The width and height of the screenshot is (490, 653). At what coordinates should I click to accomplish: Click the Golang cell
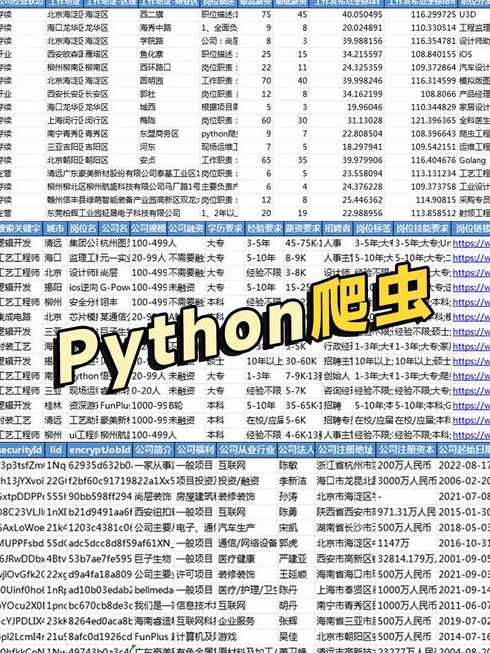(x=473, y=160)
